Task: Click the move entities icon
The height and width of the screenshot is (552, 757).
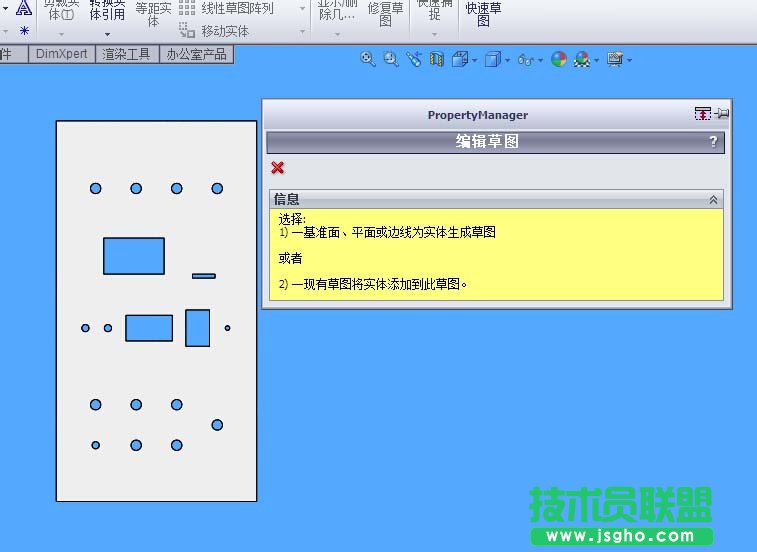Action: click(187, 30)
